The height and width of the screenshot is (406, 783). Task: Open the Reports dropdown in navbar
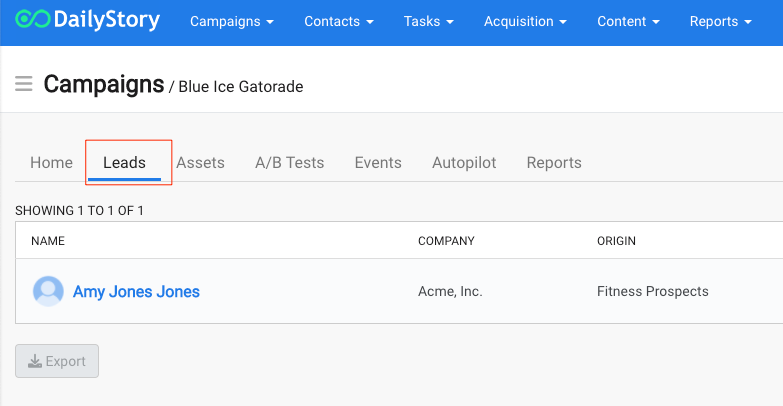pyautogui.click(x=721, y=21)
